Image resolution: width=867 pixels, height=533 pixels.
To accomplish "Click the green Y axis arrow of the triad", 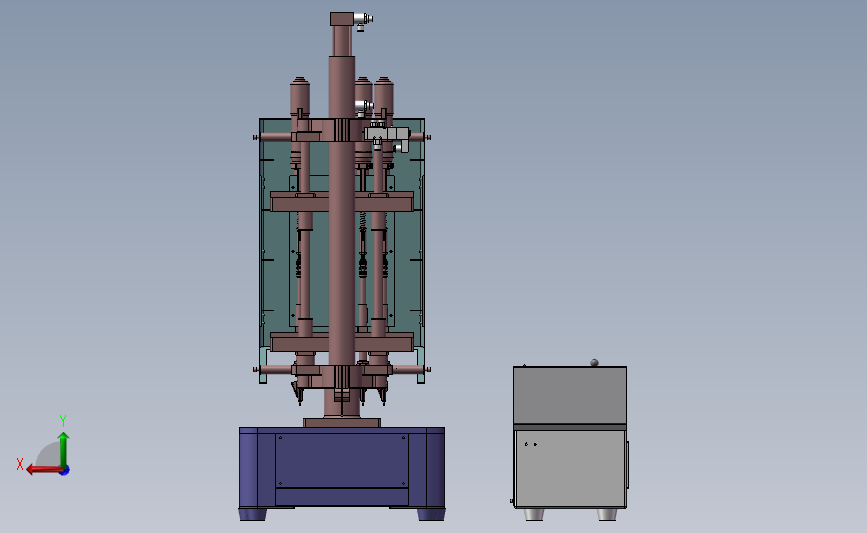I will (x=64, y=449).
